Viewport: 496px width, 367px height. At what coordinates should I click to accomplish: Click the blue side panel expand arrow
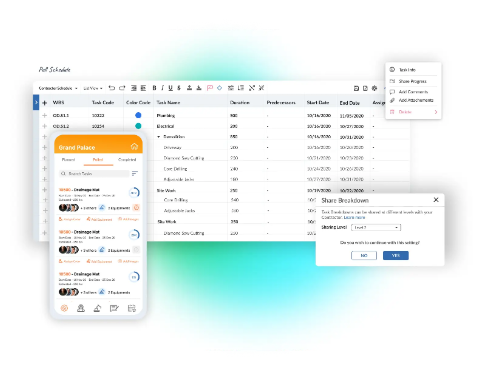tap(36, 102)
